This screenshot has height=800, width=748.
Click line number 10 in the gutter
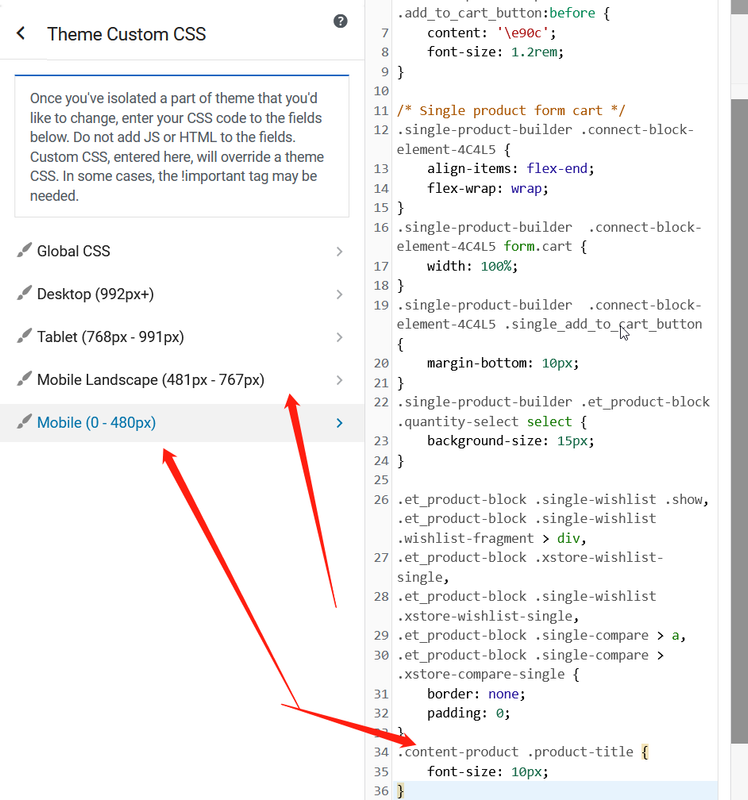[381, 91]
